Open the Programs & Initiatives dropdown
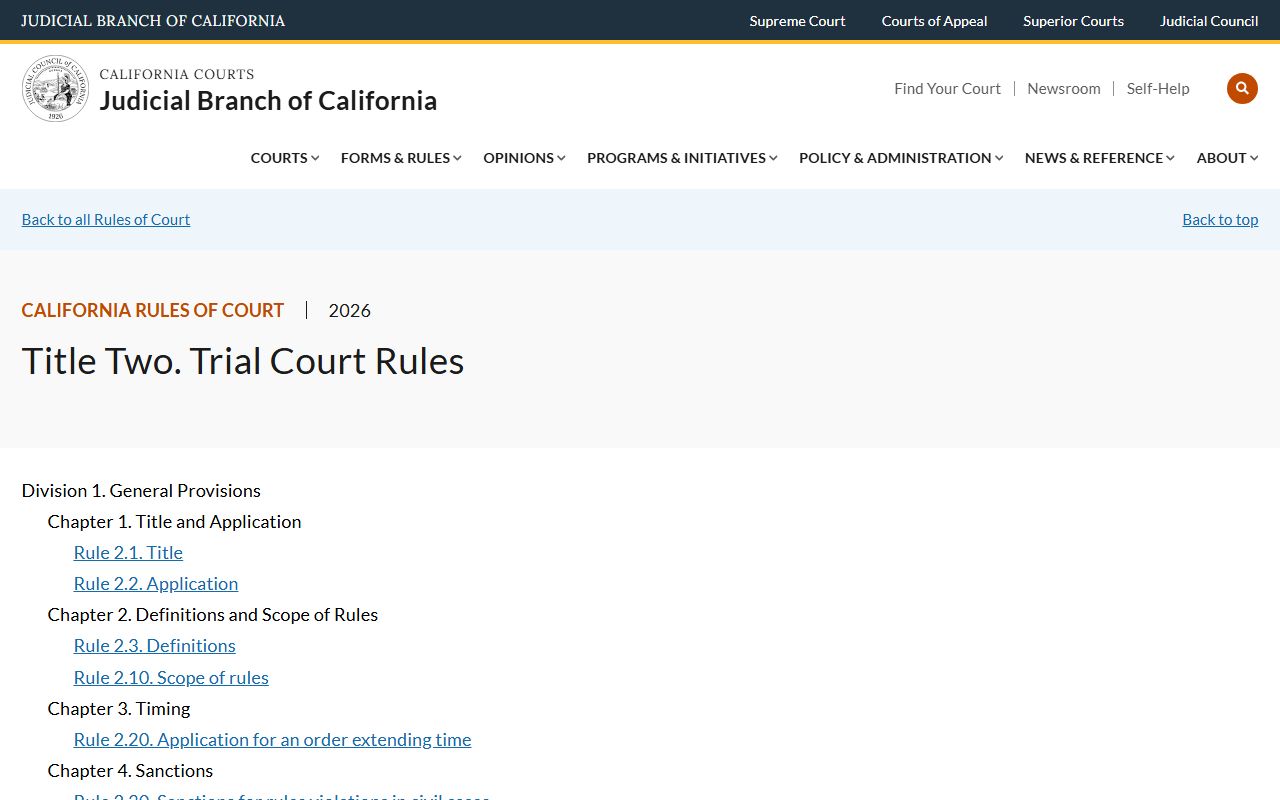Image resolution: width=1280 pixels, height=800 pixels. click(682, 158)
